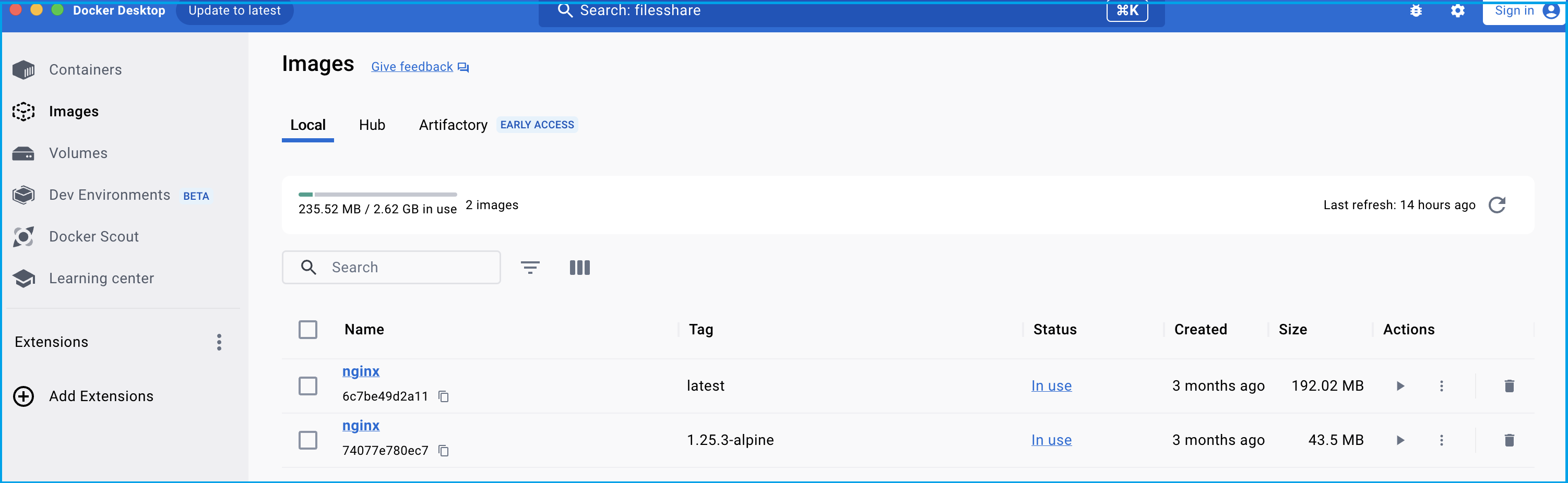Click the 43.5 MB size value

[x=1336, y=440]
